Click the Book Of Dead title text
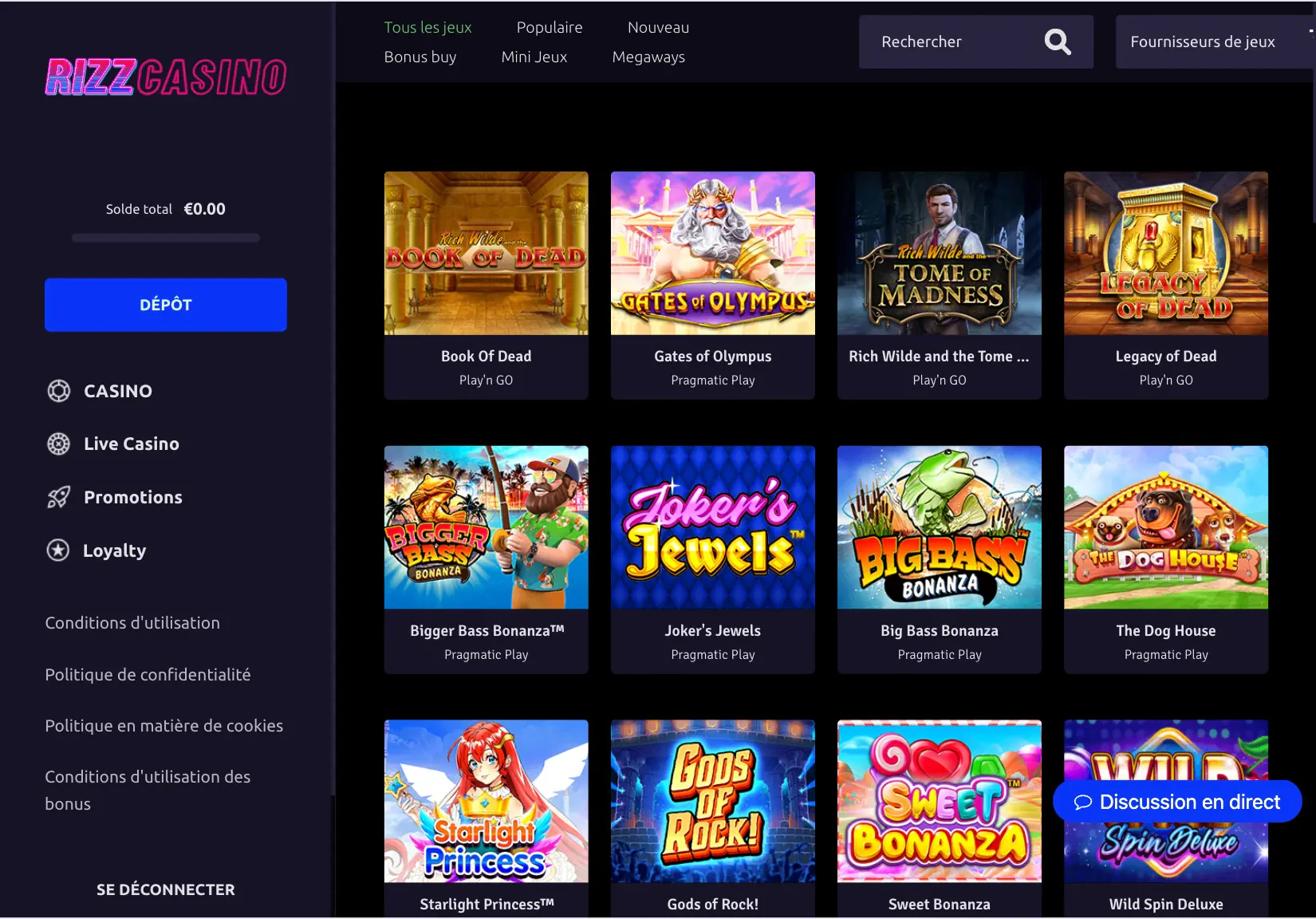This screenshot has width=1316, height=919. coord(487,357)
